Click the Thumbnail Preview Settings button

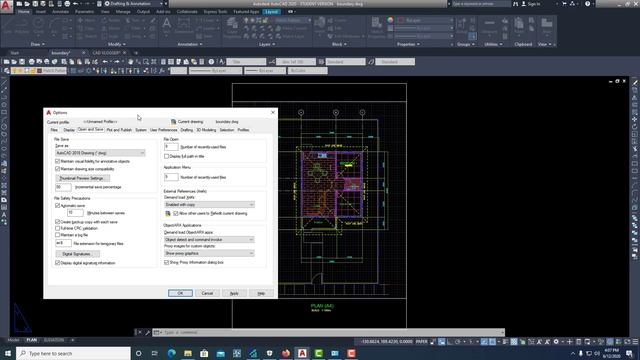tap(82, 178)
